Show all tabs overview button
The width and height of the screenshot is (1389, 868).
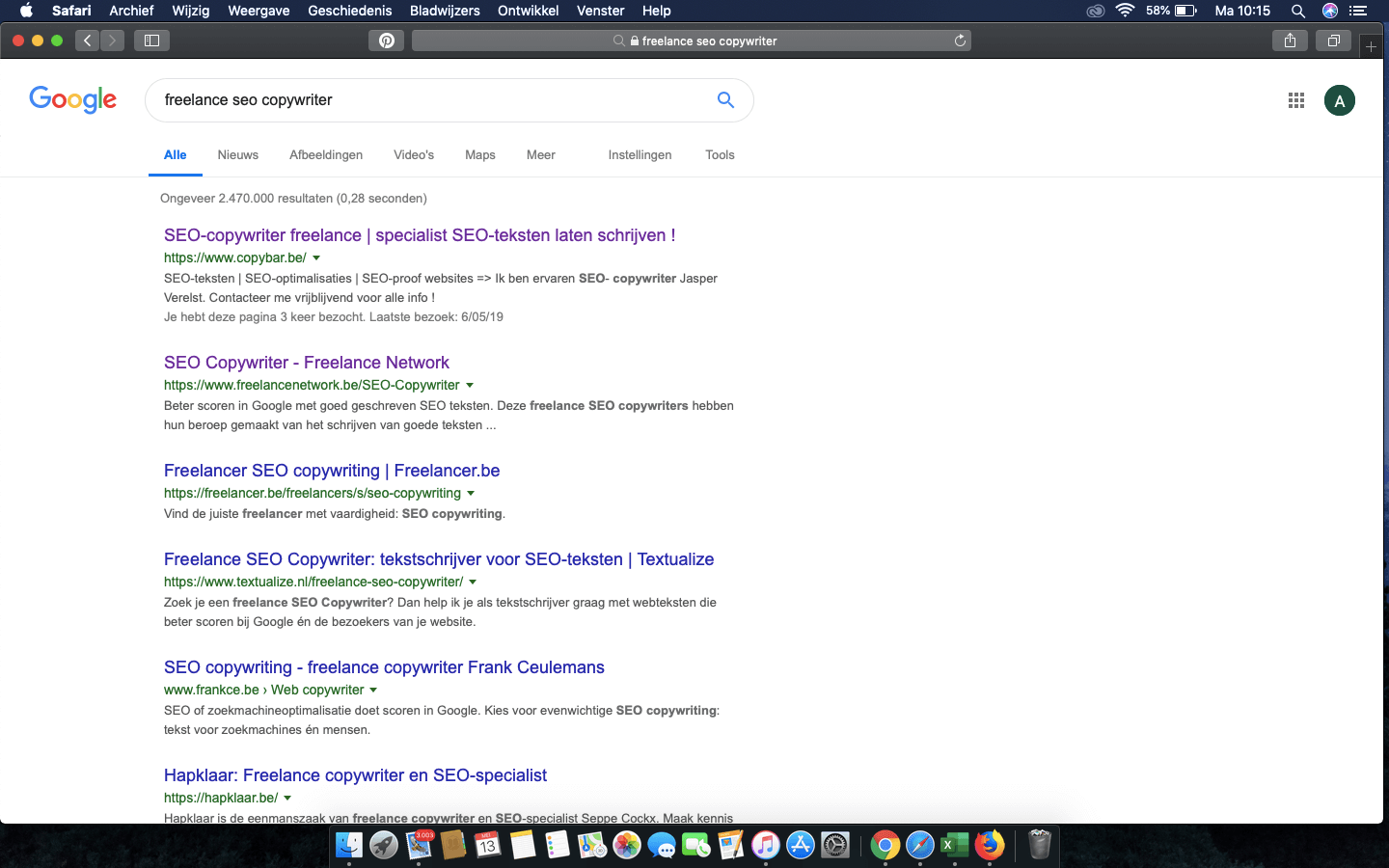pyautogui.click(x=1333, y=41)
